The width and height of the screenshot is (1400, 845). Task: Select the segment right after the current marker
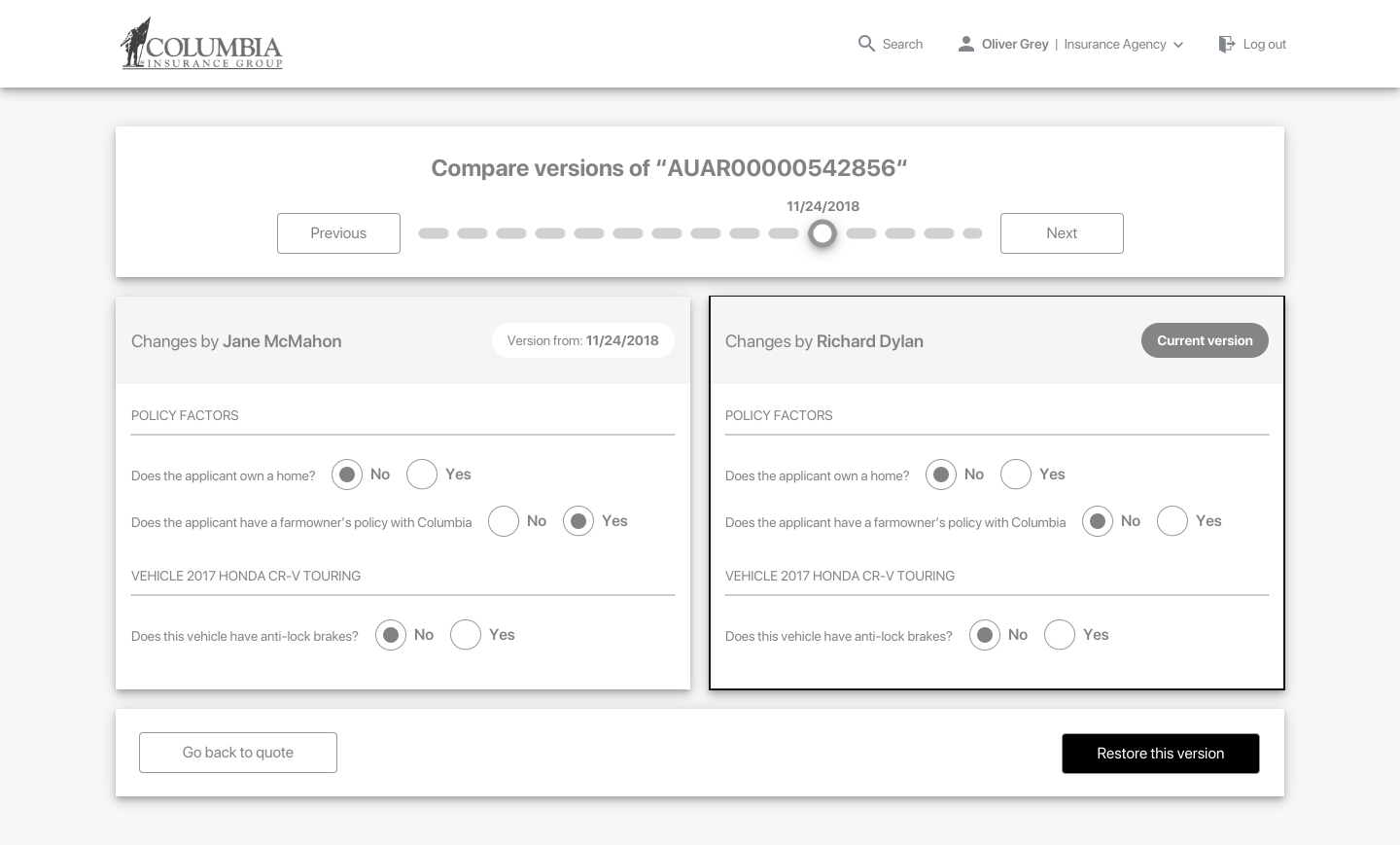tap(861, 233)
